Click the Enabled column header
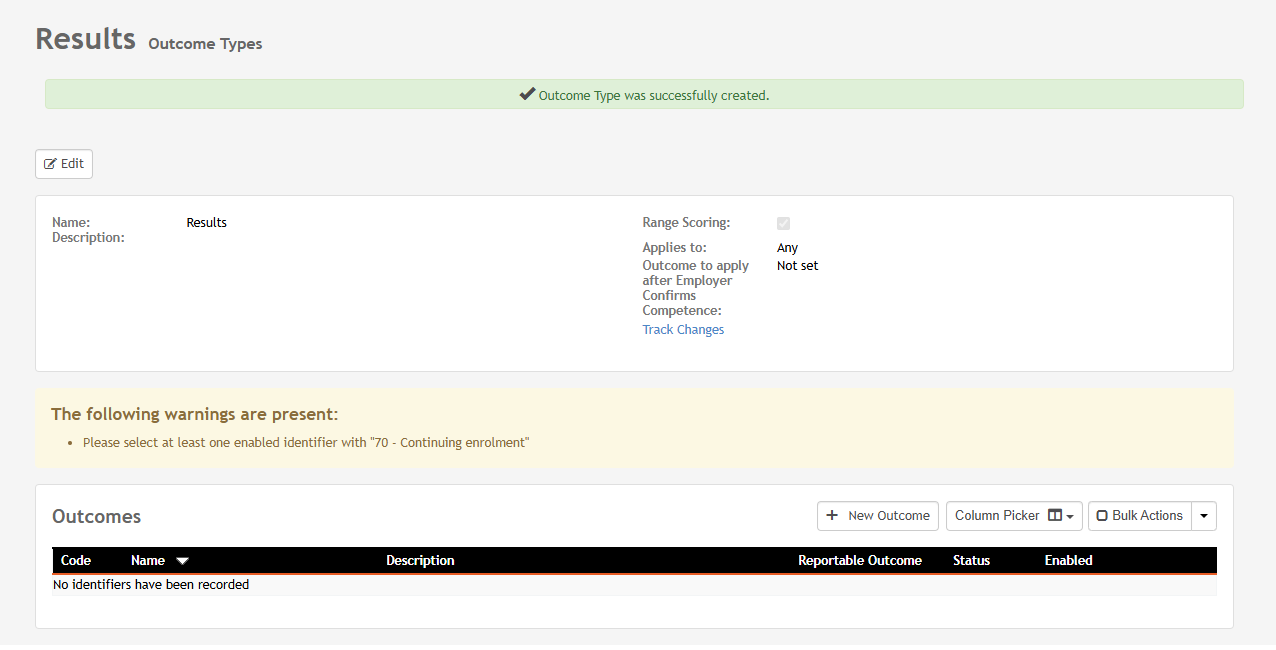Screen dimensions: 1276x650 (x=1069, y=561)
